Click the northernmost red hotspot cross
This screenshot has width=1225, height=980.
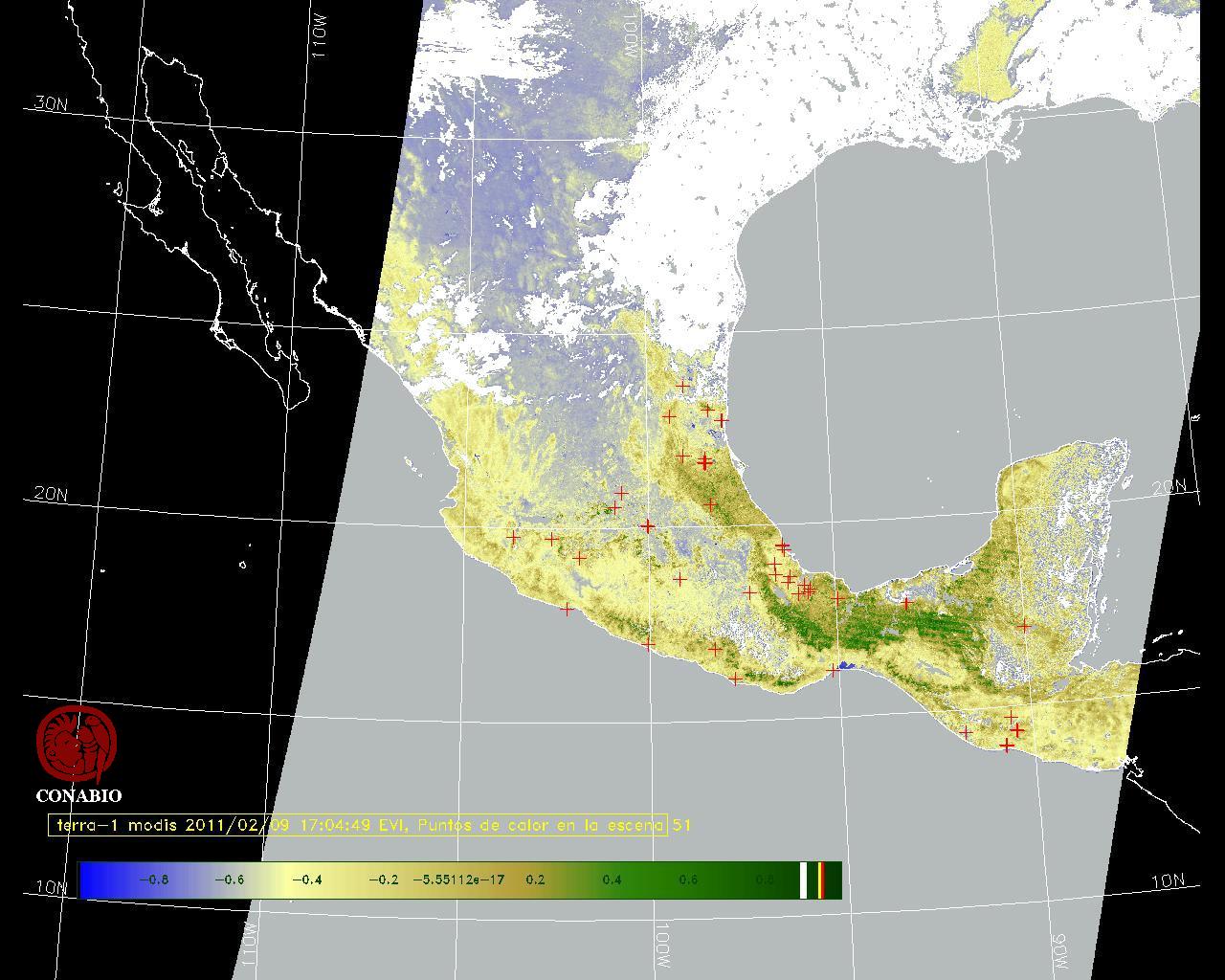682,386
